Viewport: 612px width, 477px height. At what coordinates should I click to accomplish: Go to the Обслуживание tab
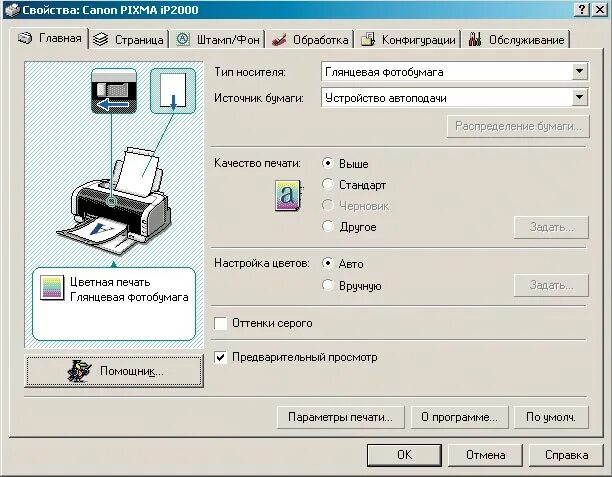click(516, 39)
